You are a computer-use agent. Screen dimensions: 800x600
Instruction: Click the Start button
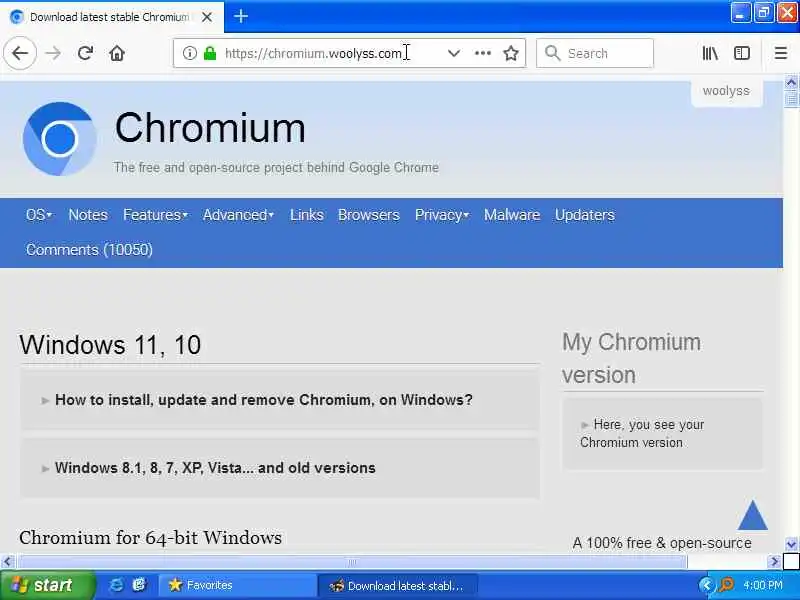[47, 585]
